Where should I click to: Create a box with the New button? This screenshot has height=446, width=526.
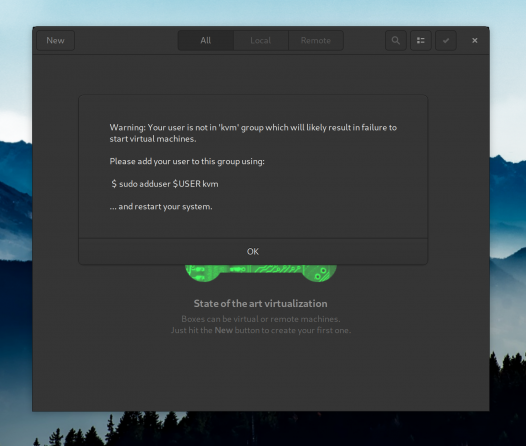(x=55, y=41)
